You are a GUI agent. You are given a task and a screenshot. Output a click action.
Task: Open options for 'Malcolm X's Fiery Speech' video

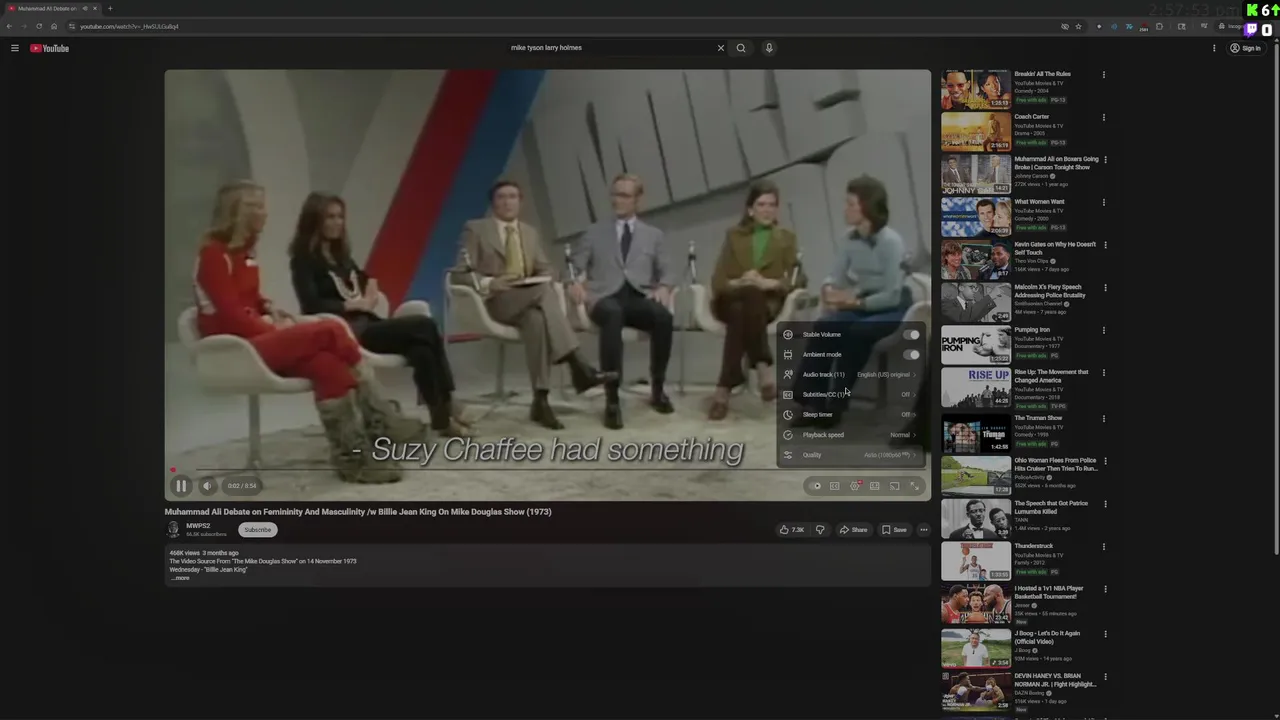coord(1104,288)
